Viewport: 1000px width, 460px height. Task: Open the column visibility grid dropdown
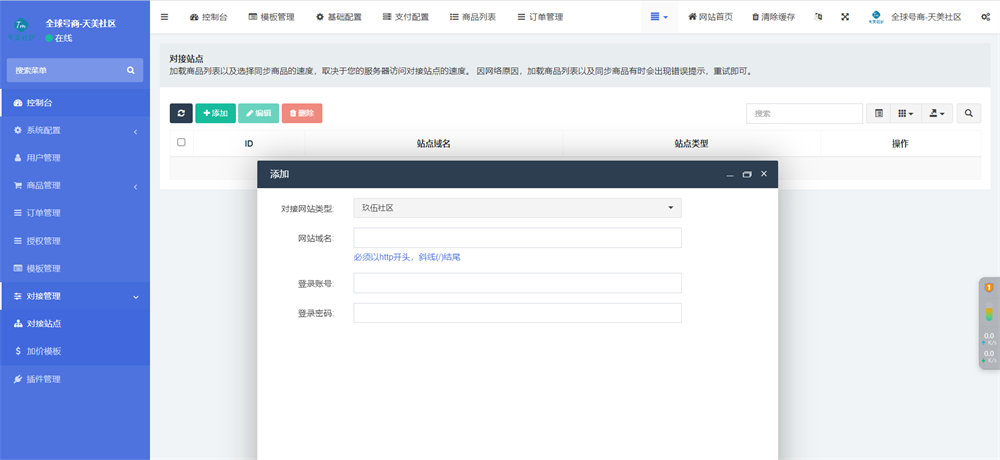[905, 114]
